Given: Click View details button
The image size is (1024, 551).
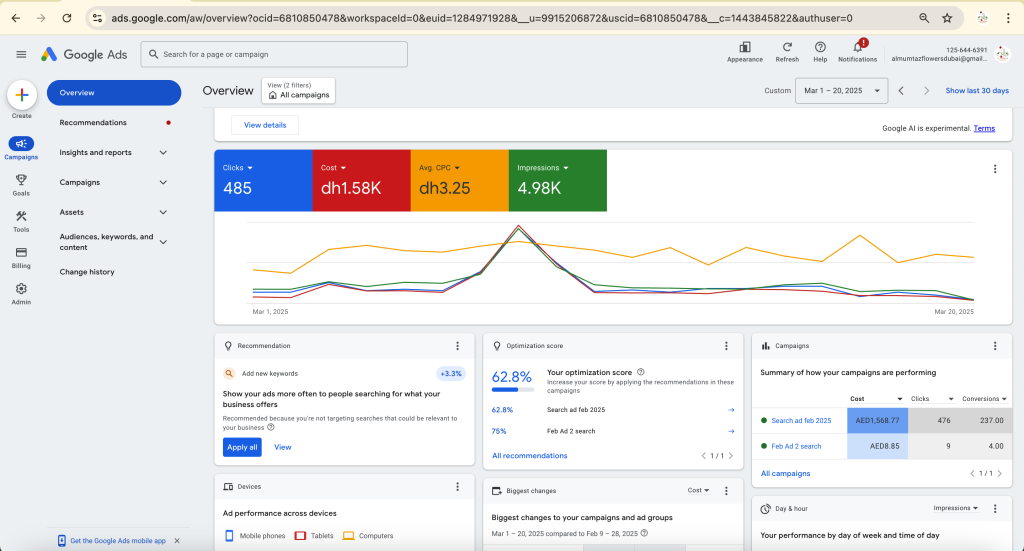Looking at the screenshot, I should (264, 125).
